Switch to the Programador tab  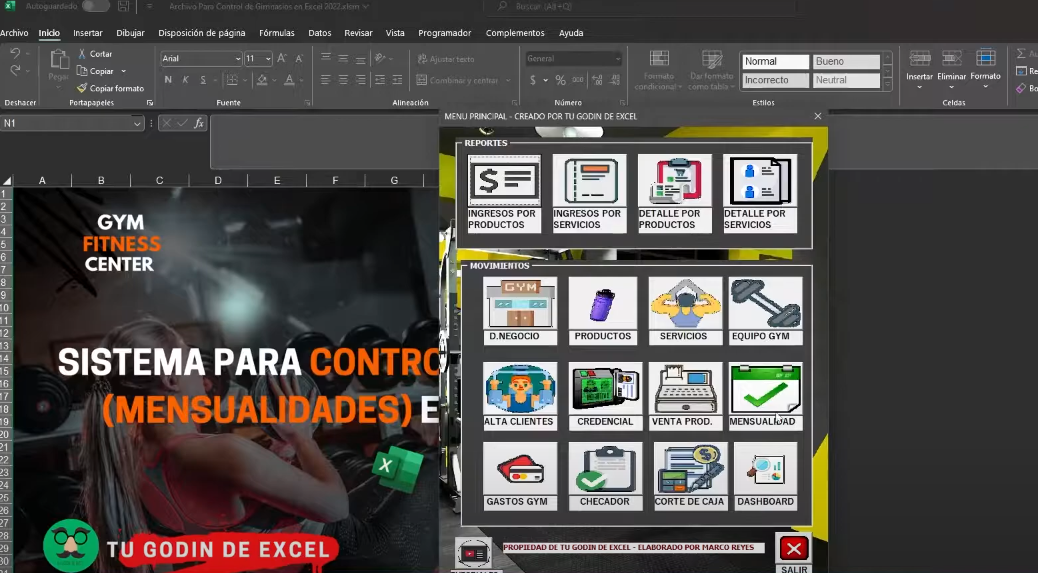click(x=444, y=32)
